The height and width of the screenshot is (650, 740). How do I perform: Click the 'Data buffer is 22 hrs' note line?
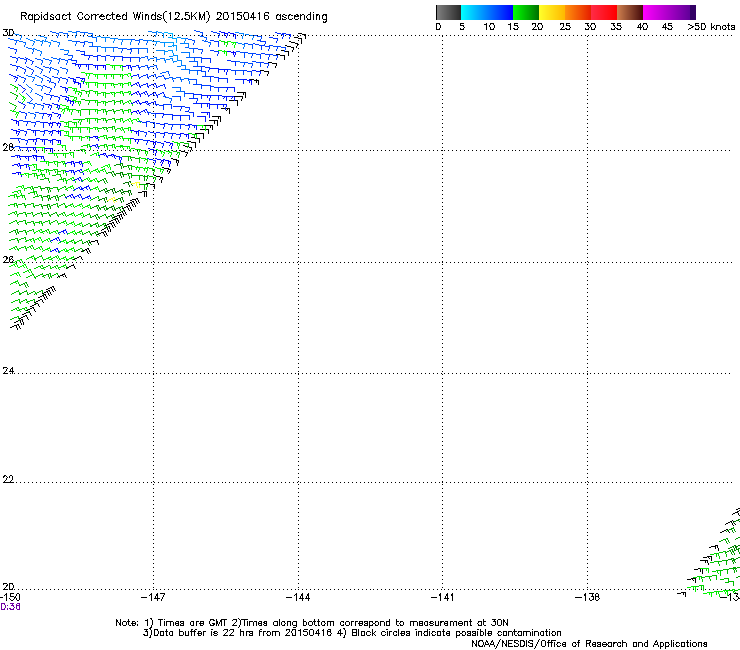point(352,633)
